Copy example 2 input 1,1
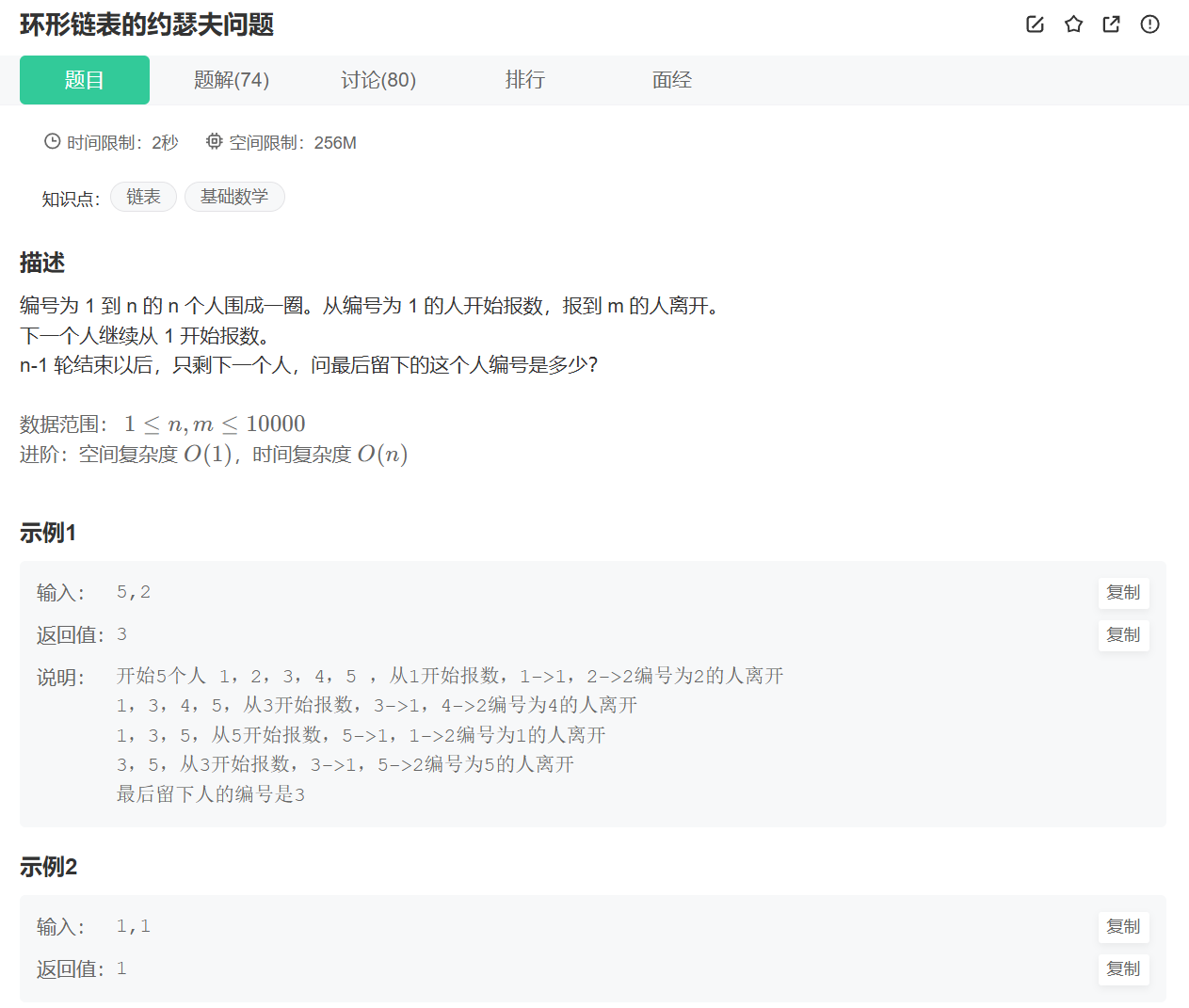This screenshot has height=1008, width=1189. [1123, 927]
